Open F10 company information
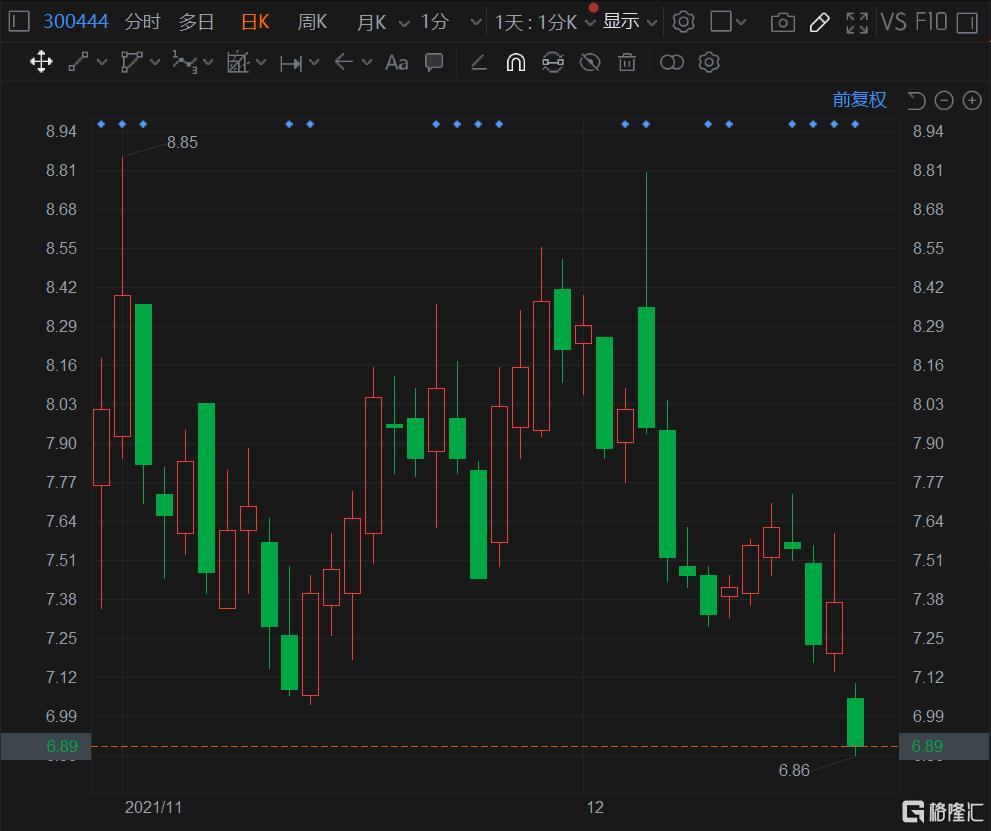 pyautogui.click(x=930, y=21)
